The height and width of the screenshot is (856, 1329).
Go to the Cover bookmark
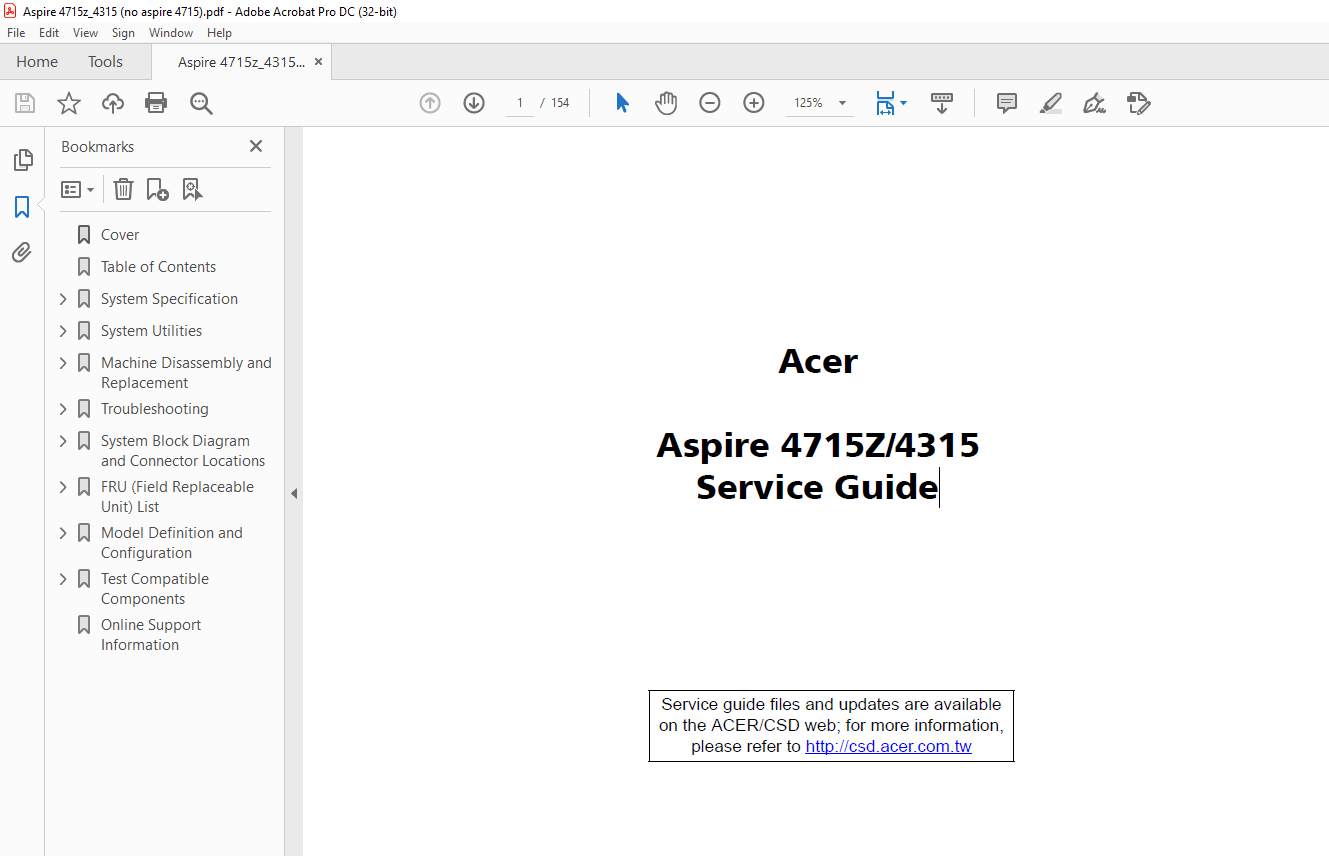click(120, 235)
